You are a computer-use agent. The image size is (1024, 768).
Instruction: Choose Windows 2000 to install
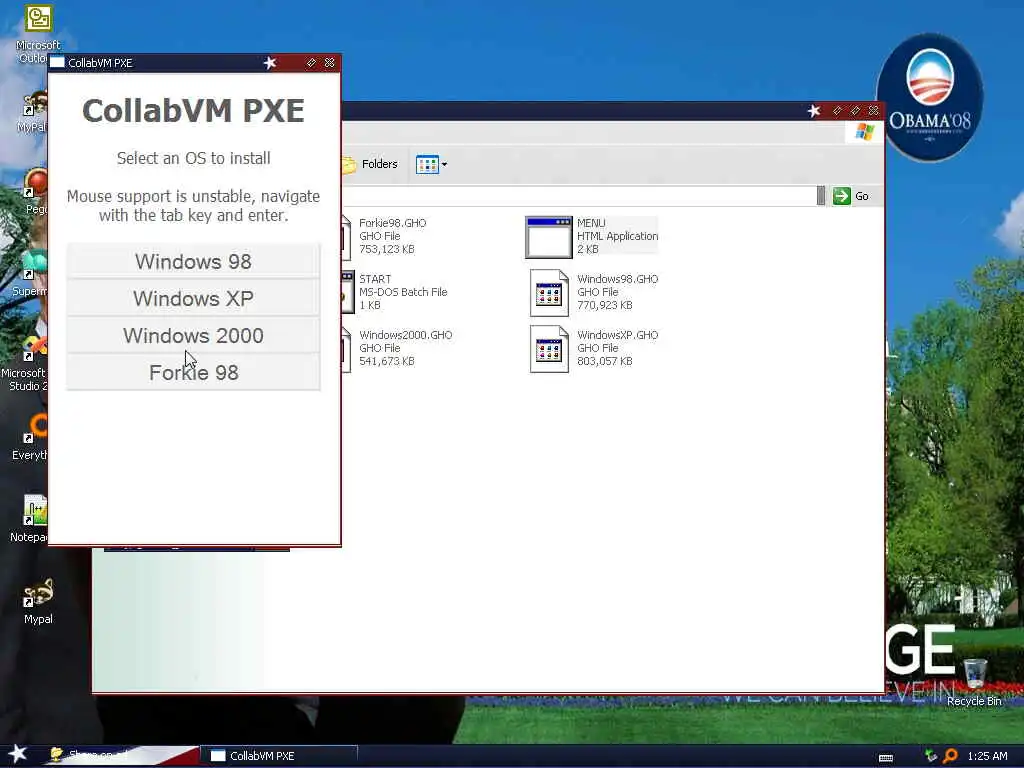point(193,336)
